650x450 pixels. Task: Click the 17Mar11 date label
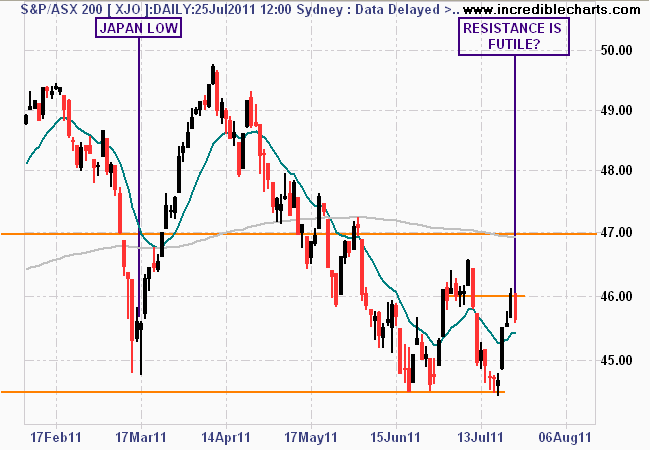pyautogui.click(x=141, y=437)
